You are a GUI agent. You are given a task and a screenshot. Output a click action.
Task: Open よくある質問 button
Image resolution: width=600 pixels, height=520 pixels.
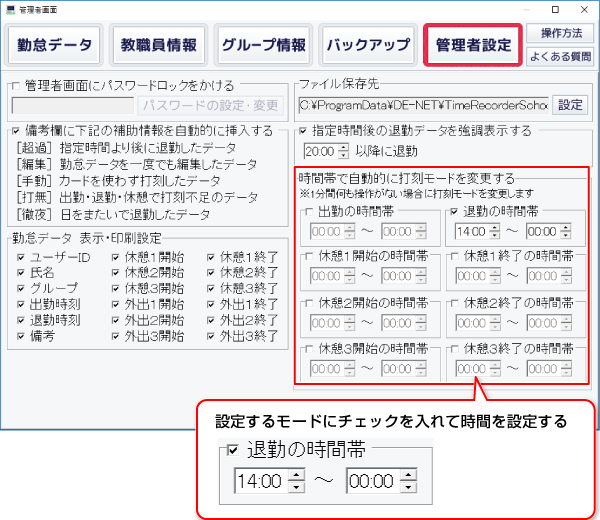tap(558, 57)
